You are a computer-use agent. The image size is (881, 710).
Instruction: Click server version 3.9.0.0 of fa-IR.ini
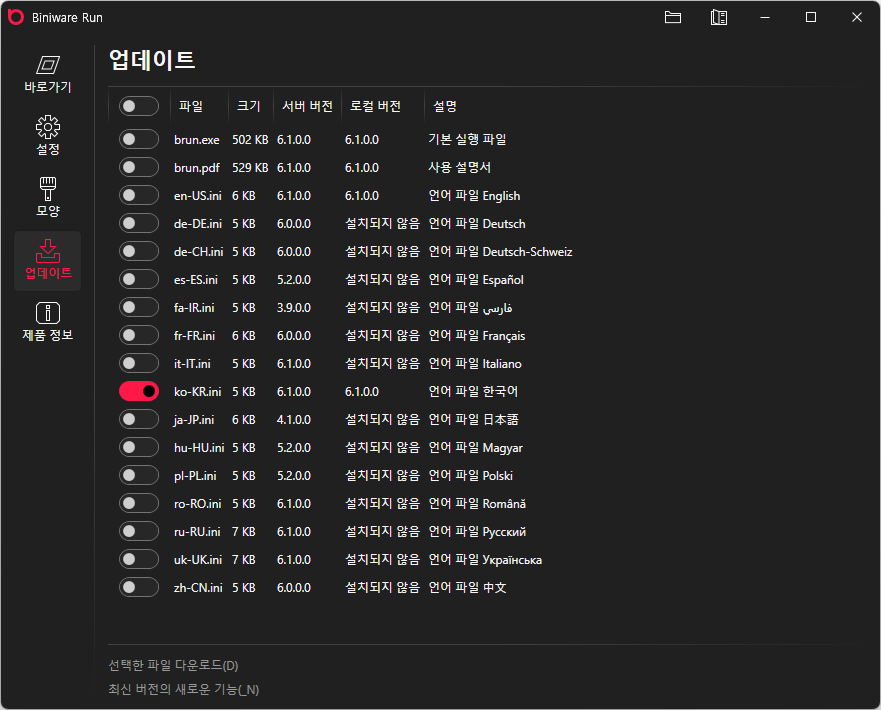point(294,308)
